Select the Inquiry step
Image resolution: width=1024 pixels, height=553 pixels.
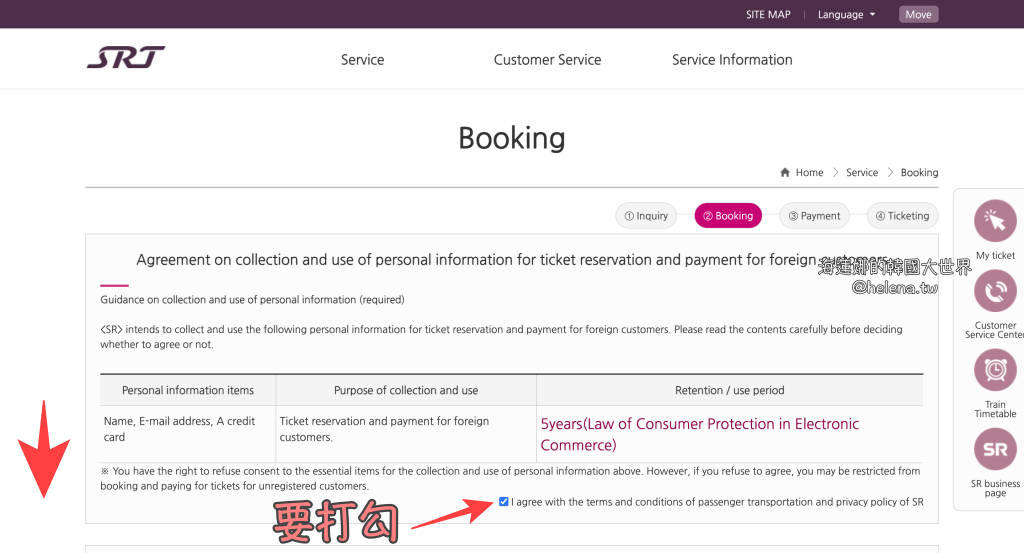point(646,215)
